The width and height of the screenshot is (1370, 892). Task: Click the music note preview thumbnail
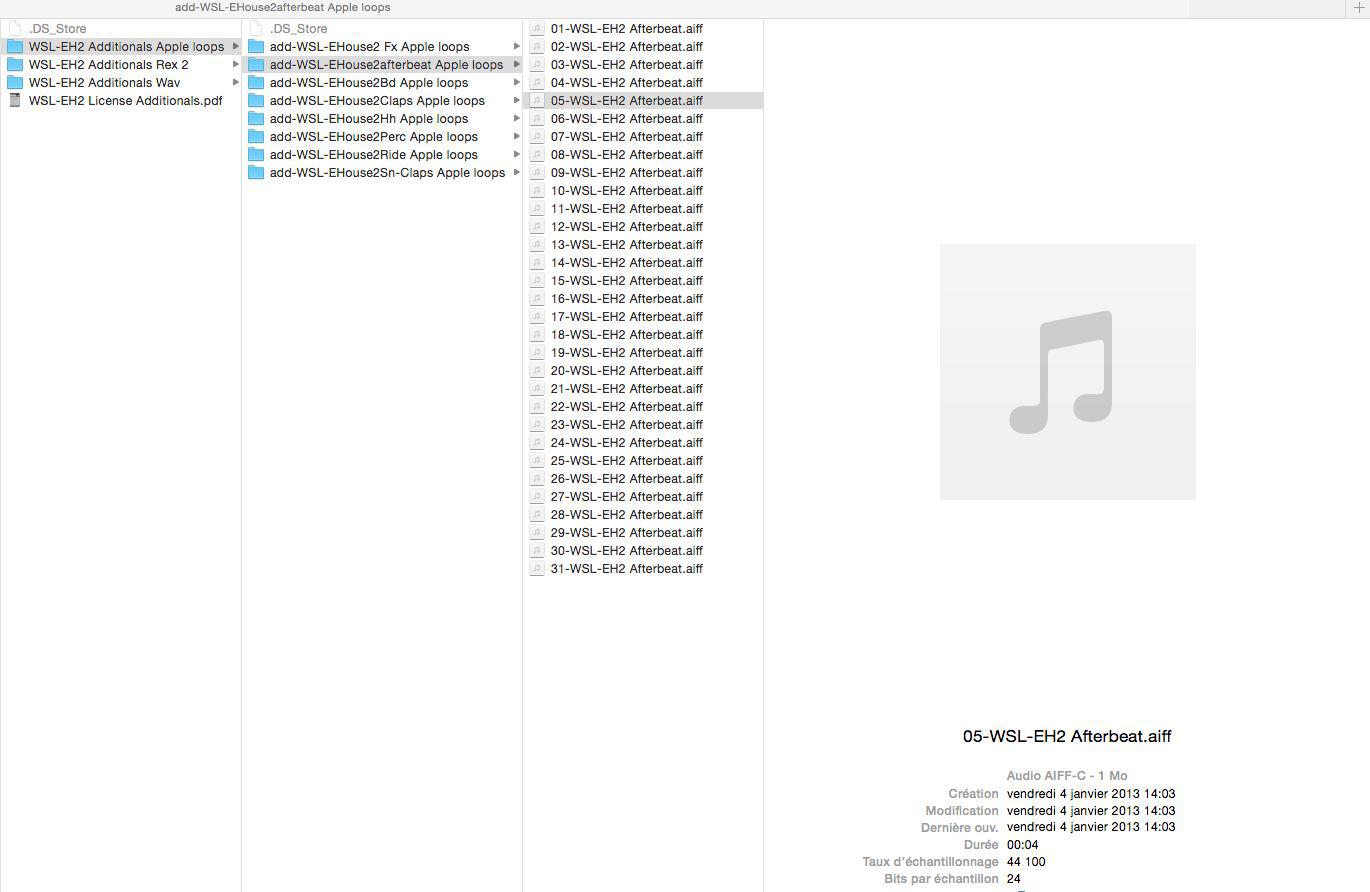1067,372
